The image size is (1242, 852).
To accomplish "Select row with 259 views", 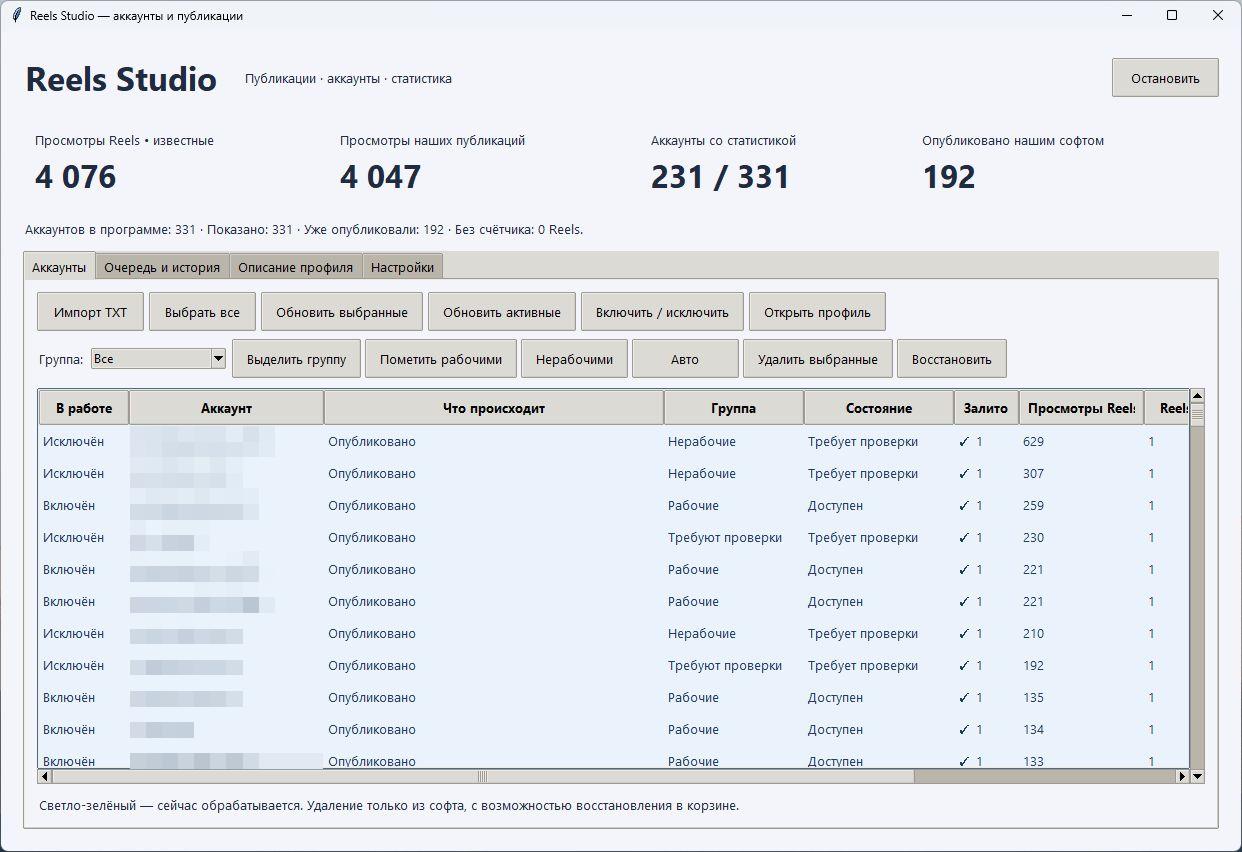I will pyautogui.click(x=614, y=505).
